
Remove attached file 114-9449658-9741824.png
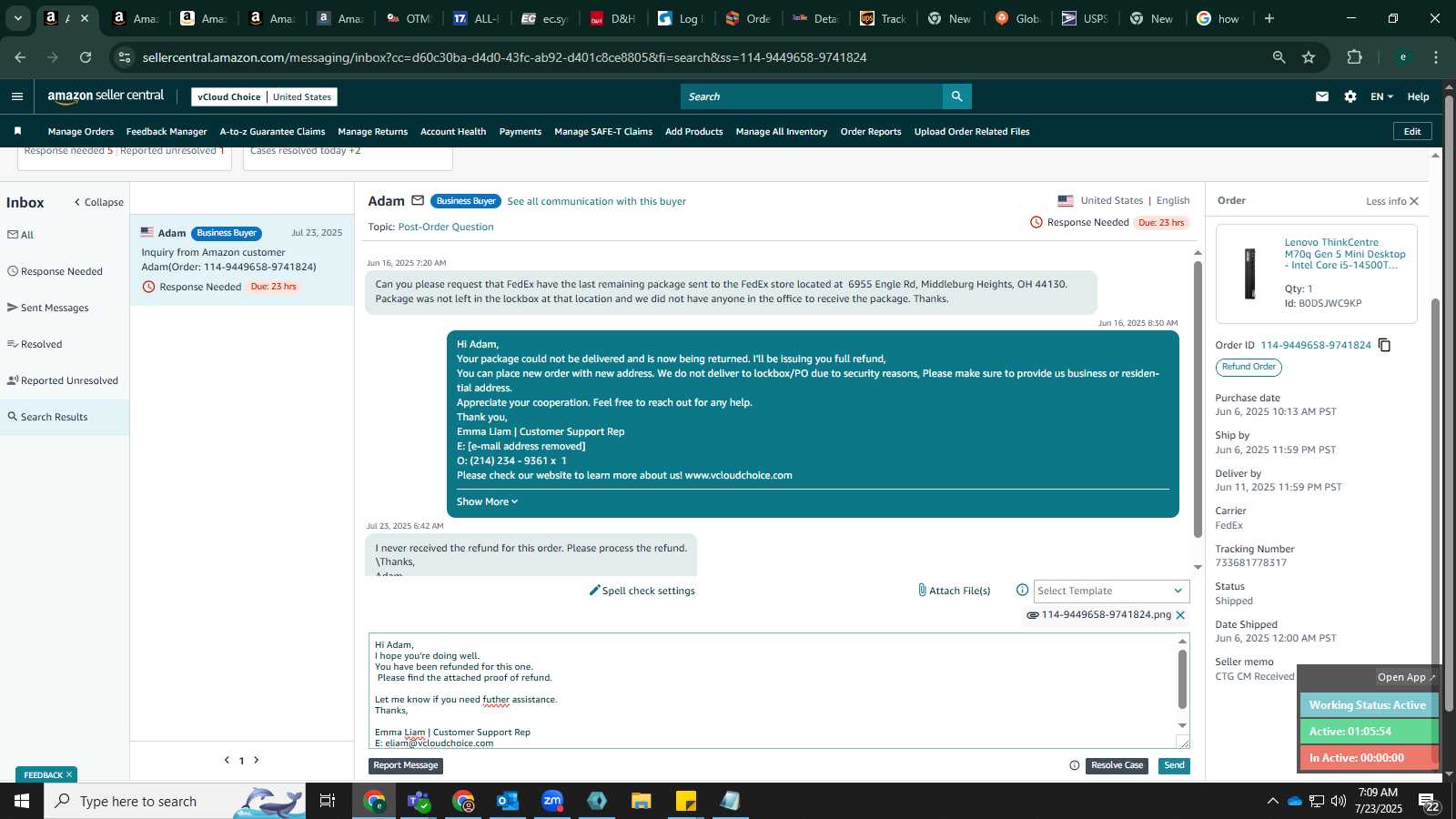(x=1180, y=615)
